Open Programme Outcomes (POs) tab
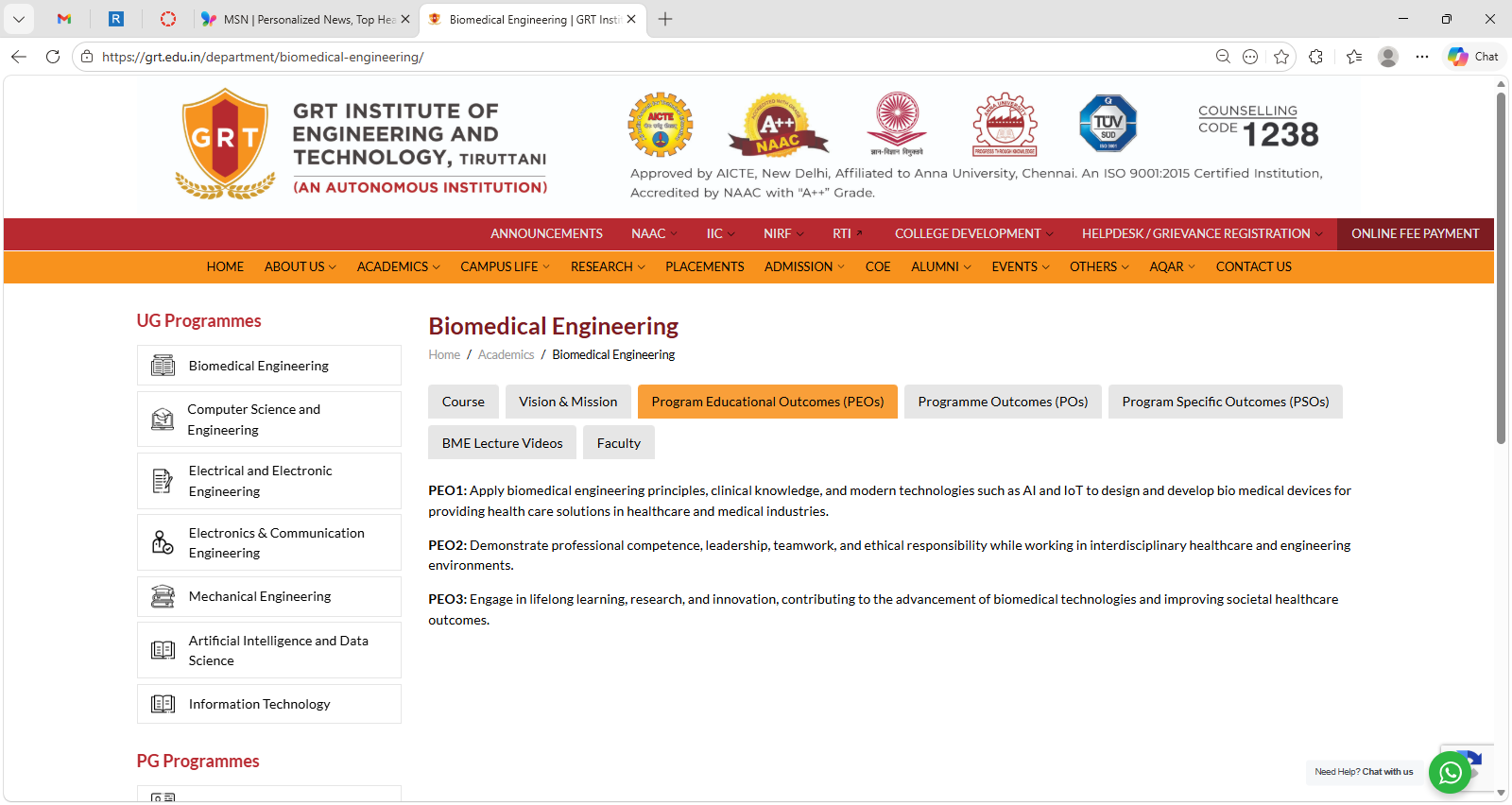This screenshot has width=1512, height=805. pos(1003,402)
